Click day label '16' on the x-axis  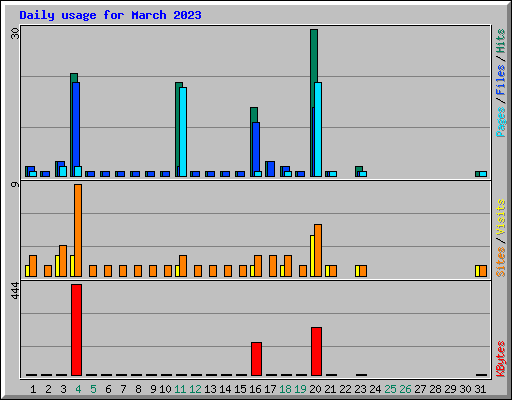coord(255,389)
